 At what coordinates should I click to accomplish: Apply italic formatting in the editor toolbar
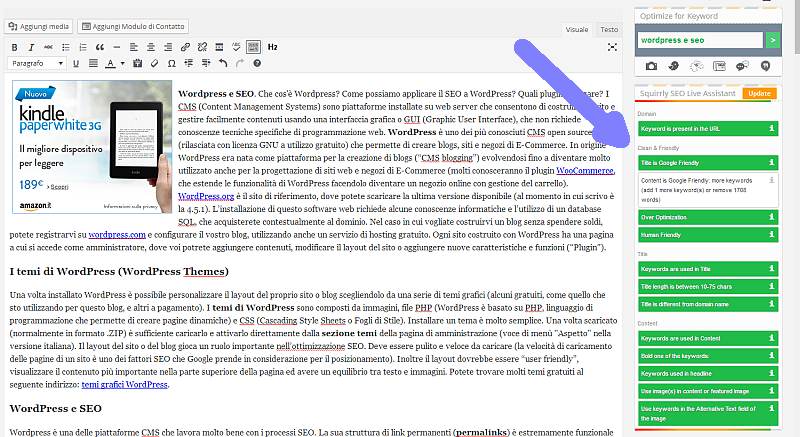31,47
